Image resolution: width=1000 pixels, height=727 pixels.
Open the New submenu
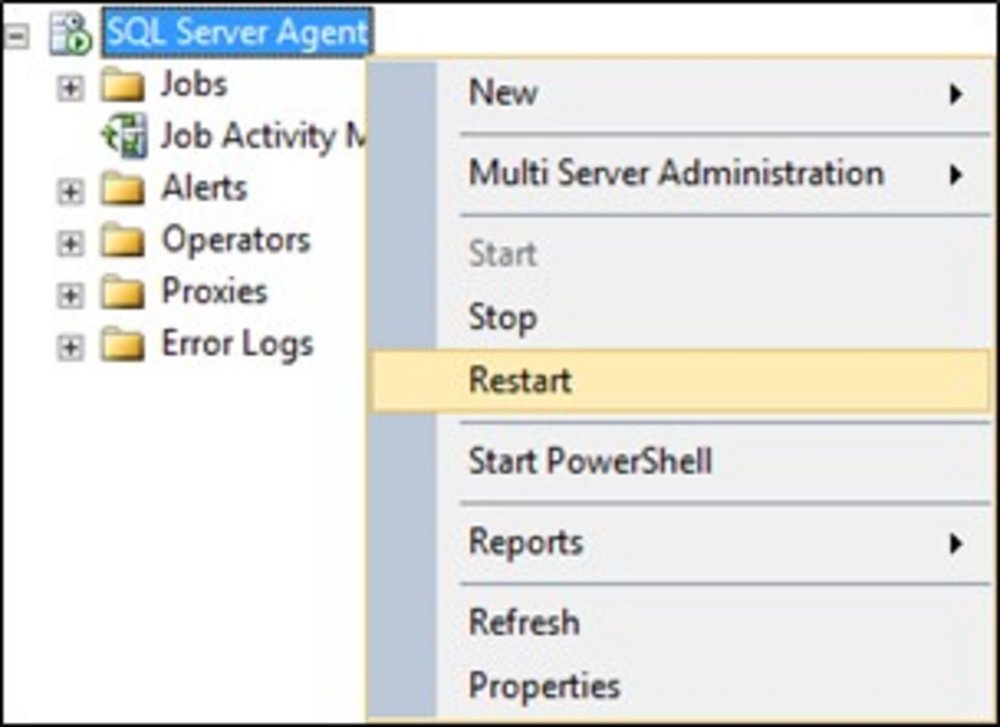tap(504, 93)
